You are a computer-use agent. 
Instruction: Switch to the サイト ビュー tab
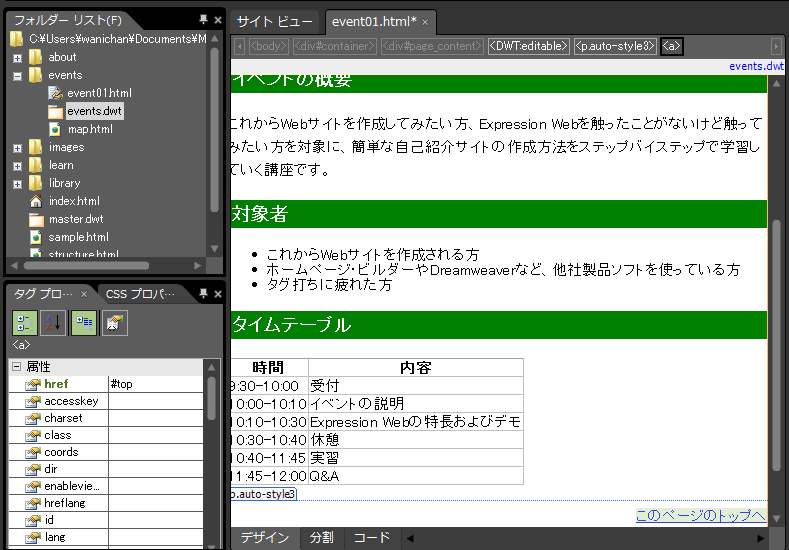click(x=275, y=22)
